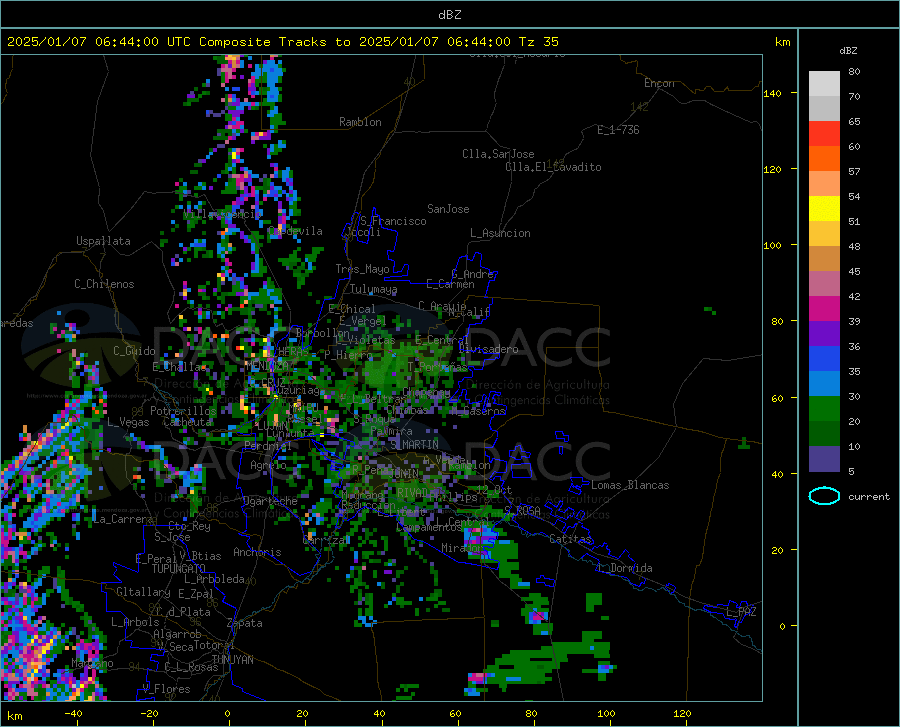
Task: Click the L_Asuncion map label
Action: (500, 233)
